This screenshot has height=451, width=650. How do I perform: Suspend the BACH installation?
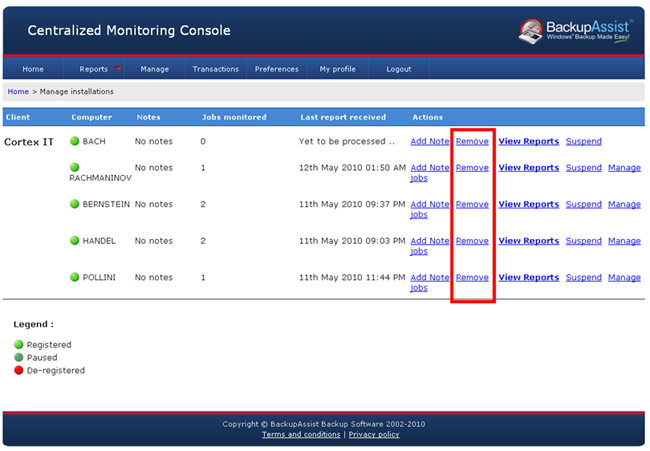583,141
